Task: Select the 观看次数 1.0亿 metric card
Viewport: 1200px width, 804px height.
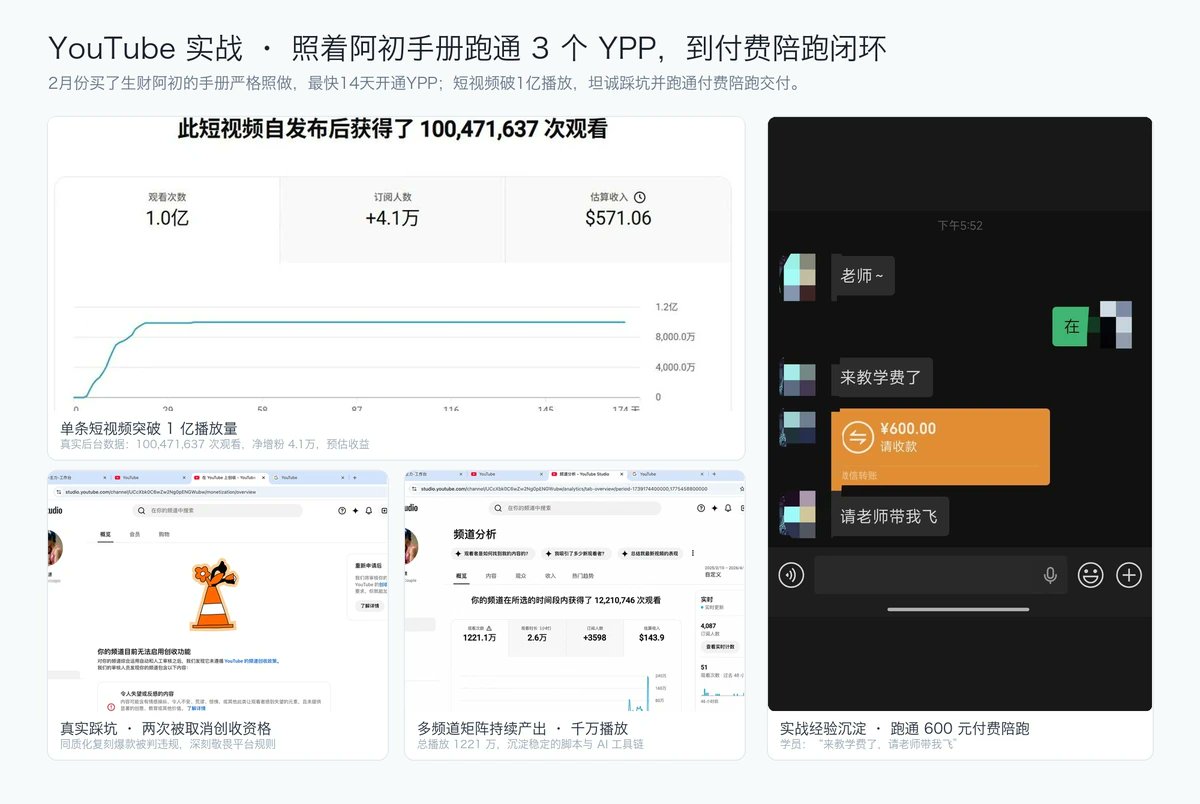Action: pyautogui.click(x=167, y=220)
